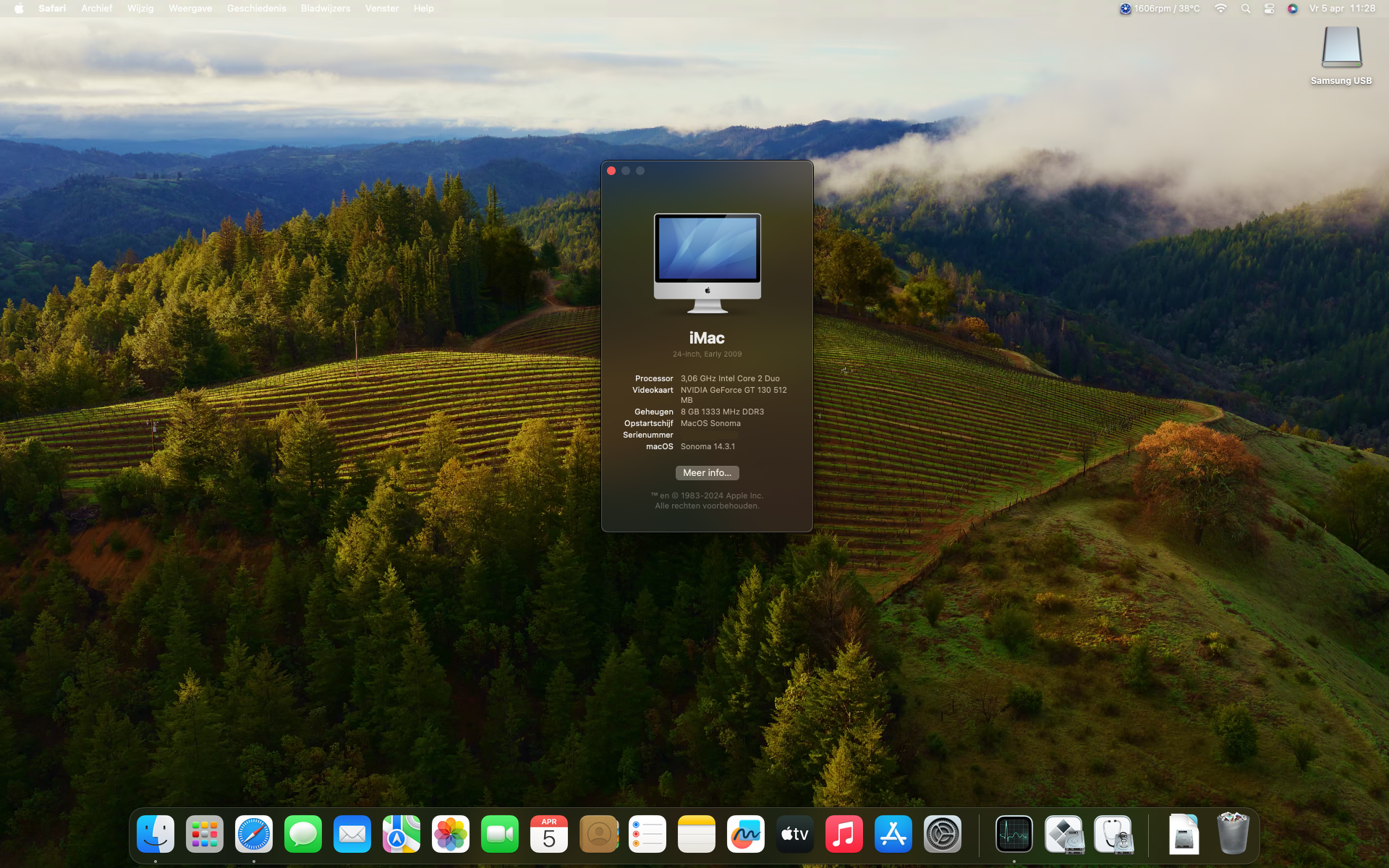Open Reminders from the Dock
Image resolution: width=1389 pixels, height=868 pixels.
pos(647,834)
